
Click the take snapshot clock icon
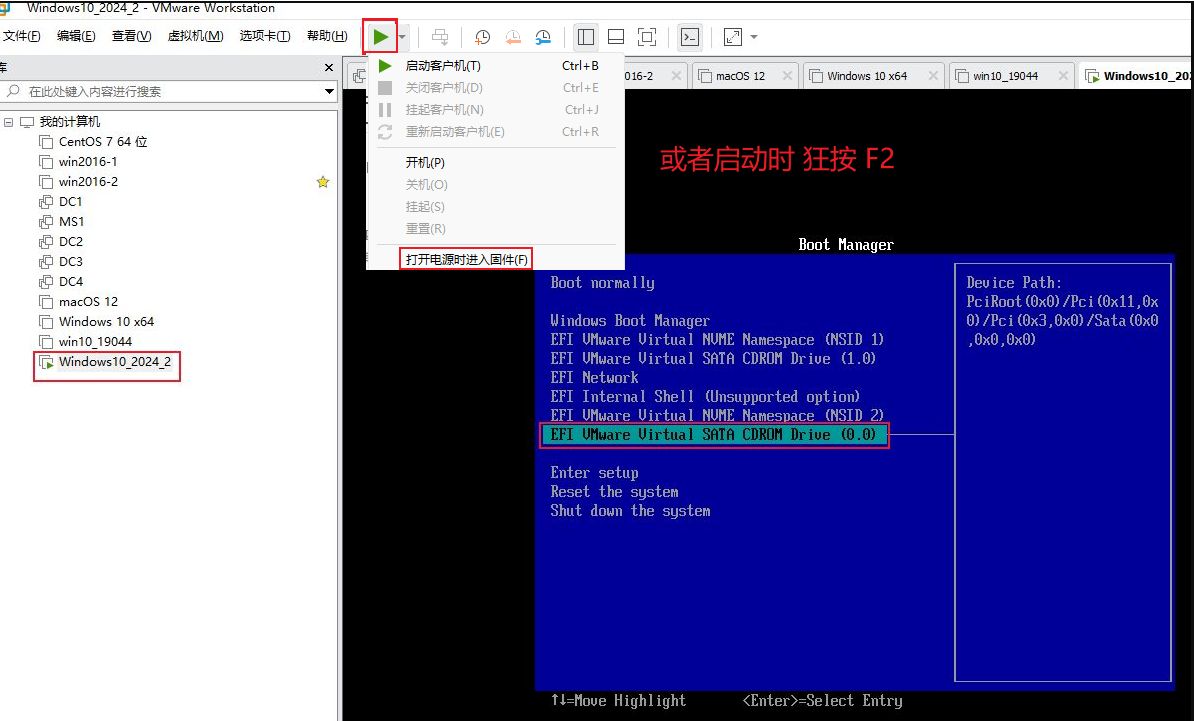[482, 37]
